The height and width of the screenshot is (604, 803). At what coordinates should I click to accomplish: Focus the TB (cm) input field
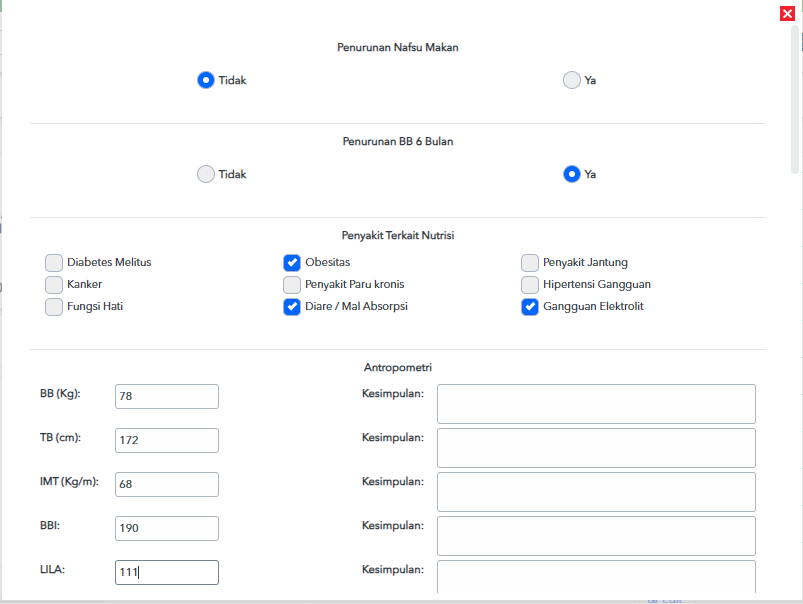(167, 441)
